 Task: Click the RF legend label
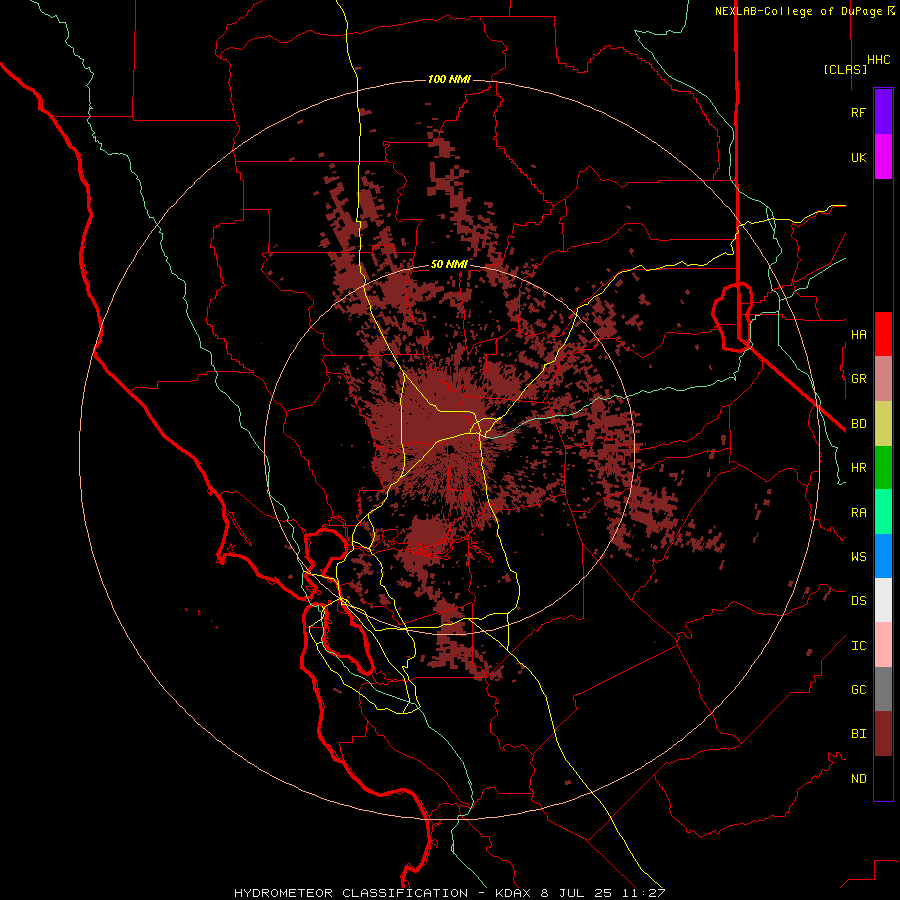coord(858,112)
